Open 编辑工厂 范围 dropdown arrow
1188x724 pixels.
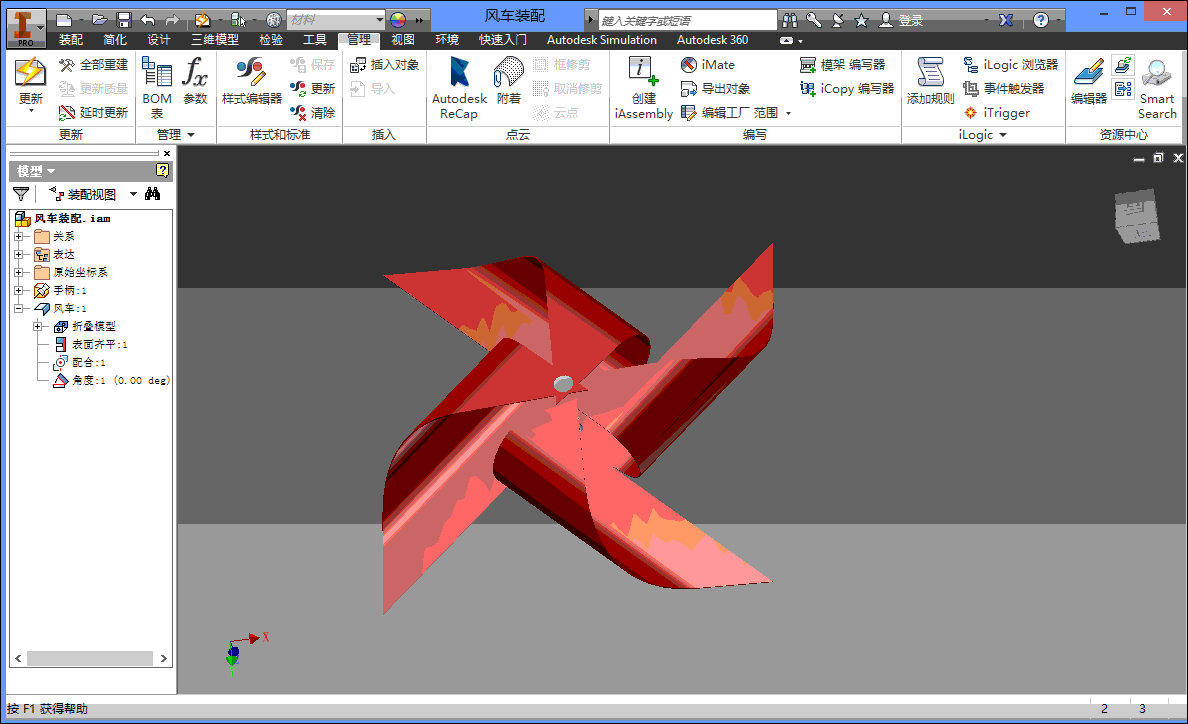(x=789, y=113)
